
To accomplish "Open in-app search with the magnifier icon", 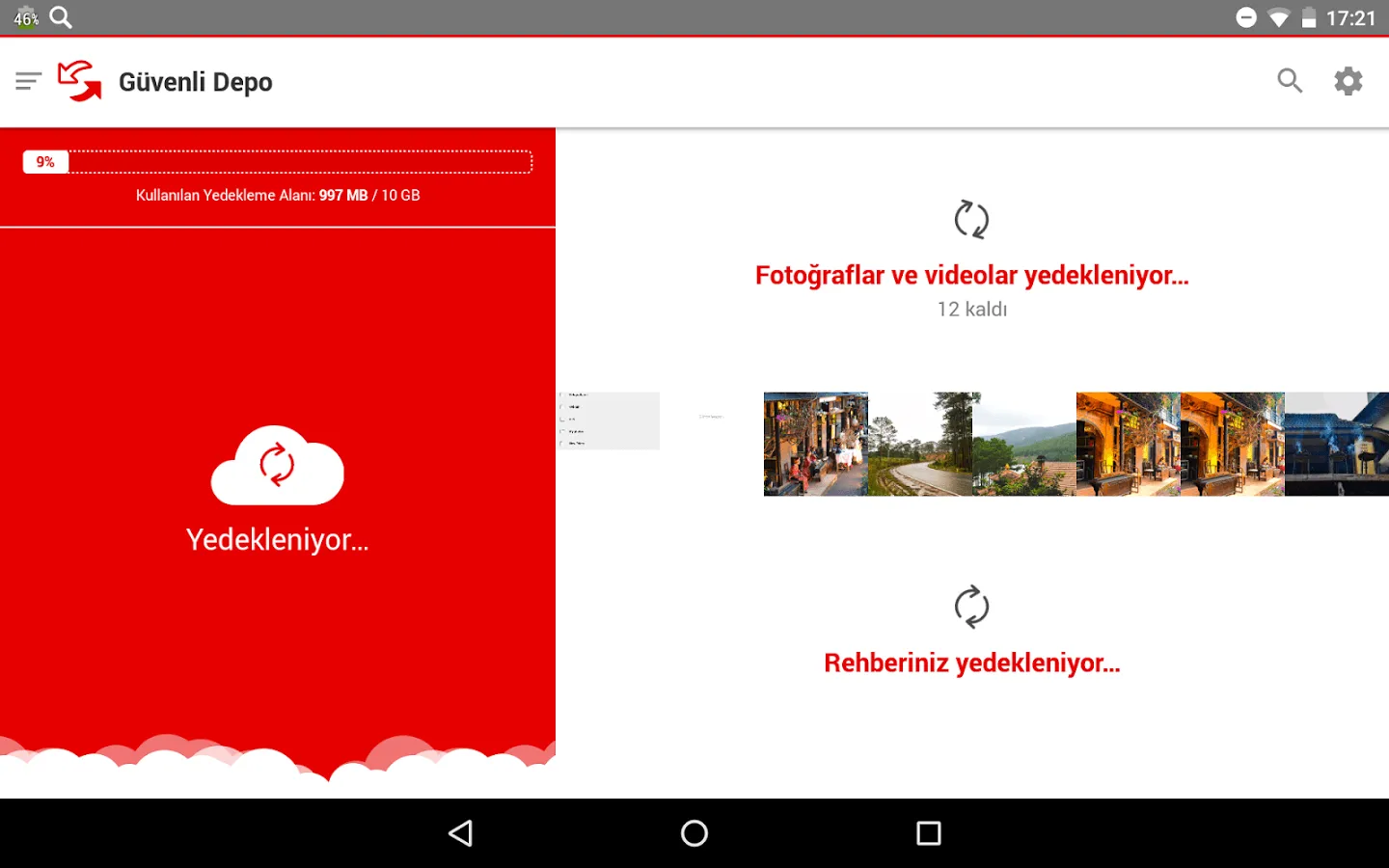I will tap(1289, 81).
